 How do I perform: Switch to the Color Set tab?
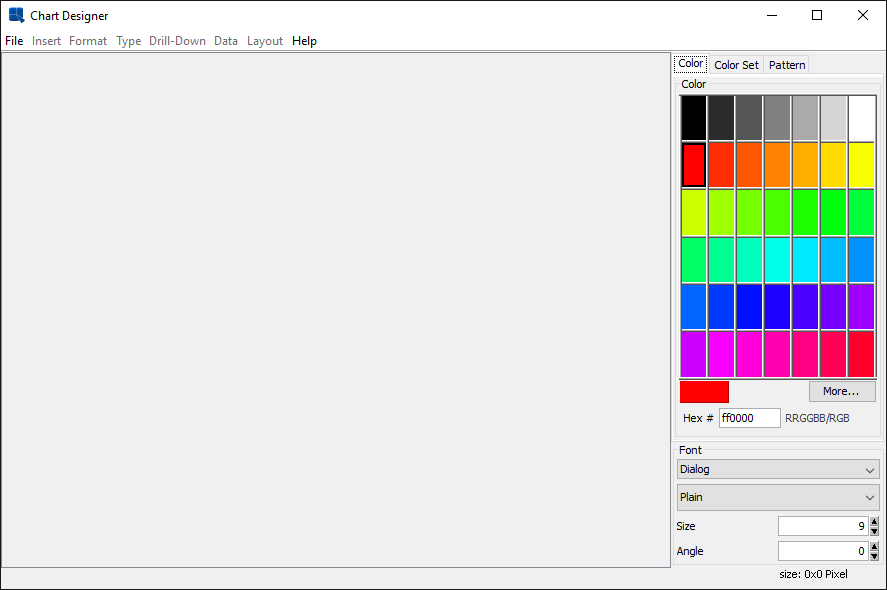[736, 65]
